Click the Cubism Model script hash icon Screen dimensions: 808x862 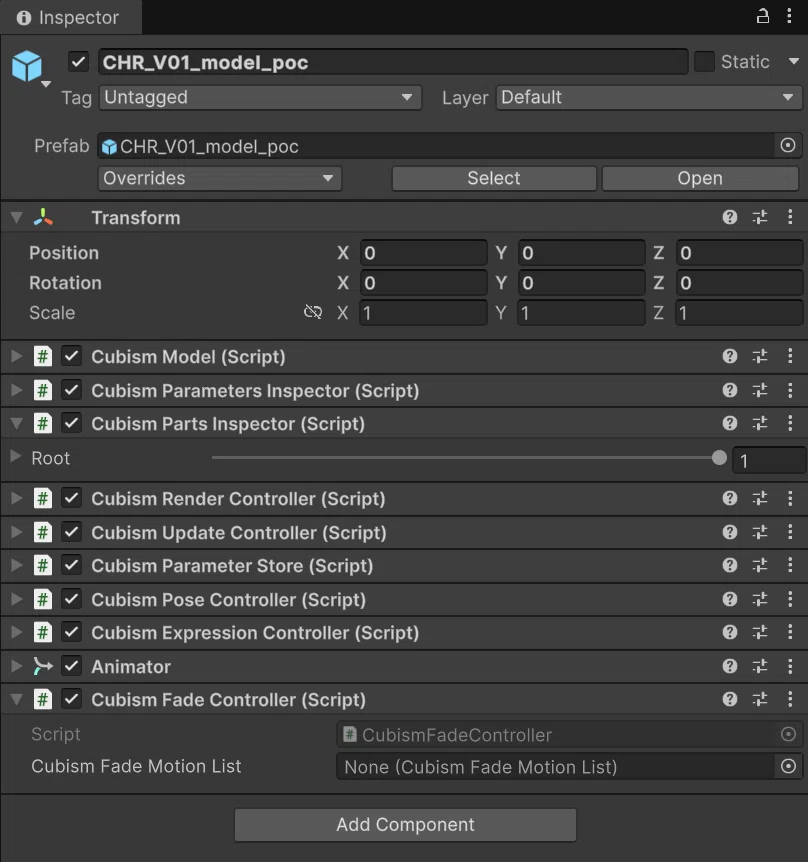pos(42,356)
